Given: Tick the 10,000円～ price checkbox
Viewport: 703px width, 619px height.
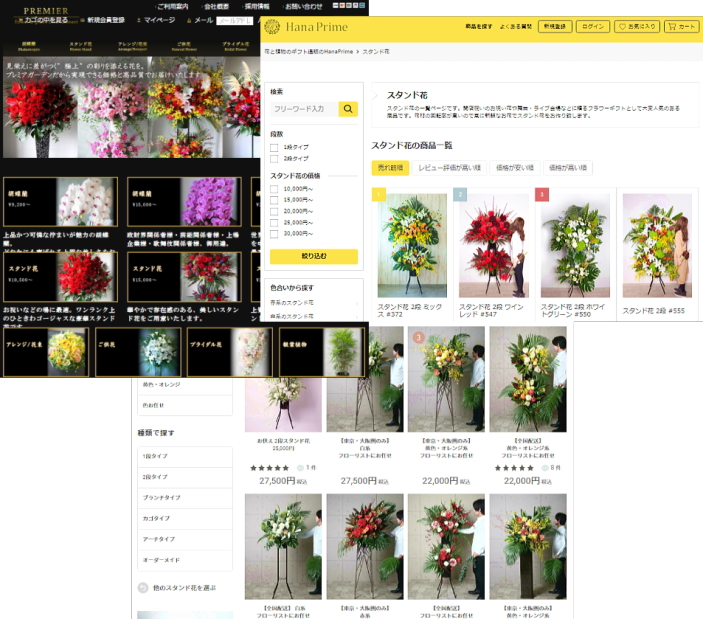Looking at the screenshot, I should (x=274, y=189).
